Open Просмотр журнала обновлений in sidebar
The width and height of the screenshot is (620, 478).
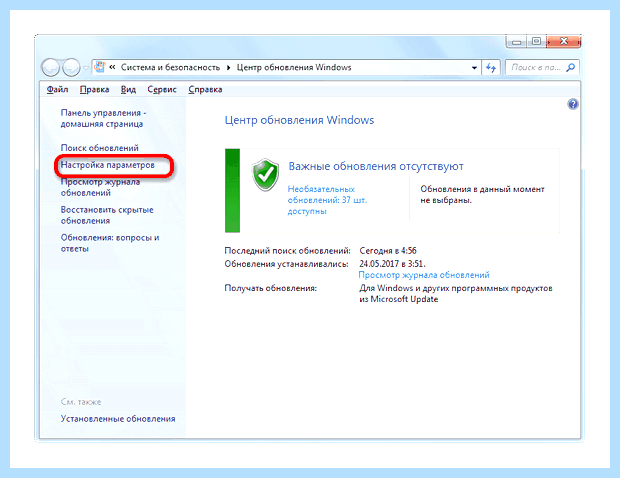(x=100, y=187)
